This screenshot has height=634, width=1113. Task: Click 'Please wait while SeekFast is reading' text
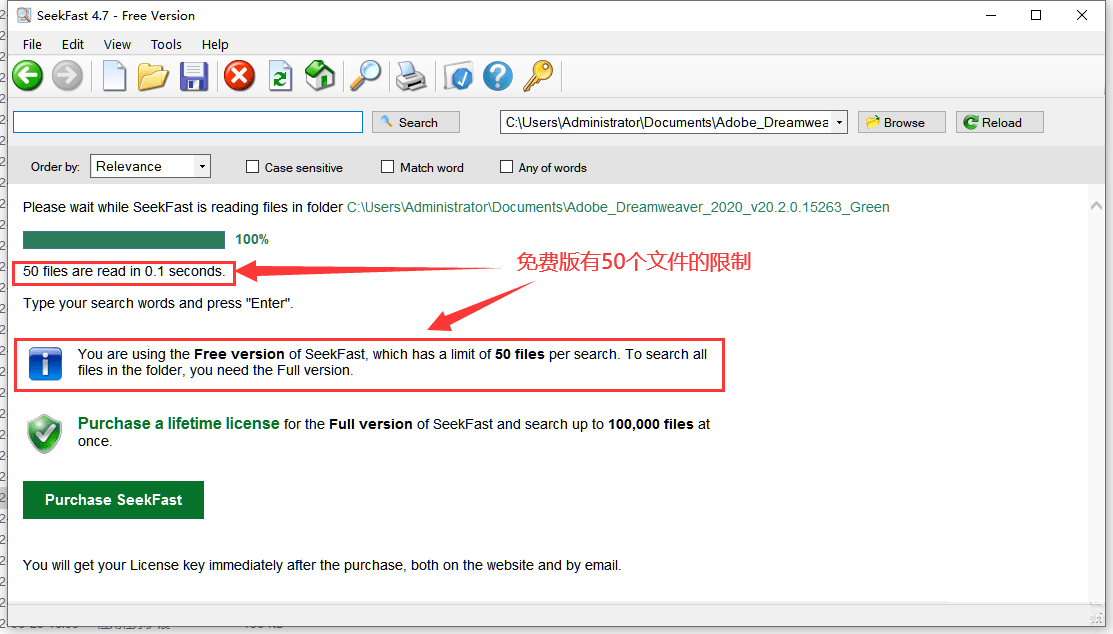point(183,207)
